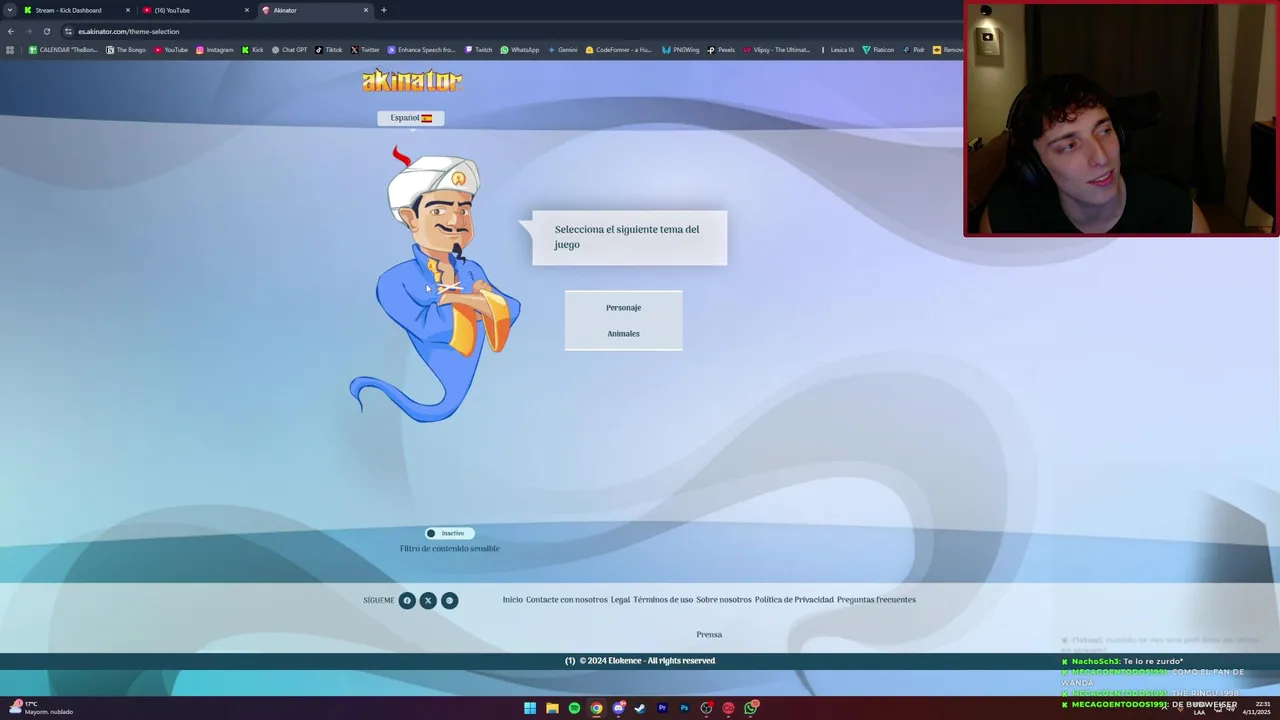Open the Preguntas frecuentes link

(x=876, y=600)
